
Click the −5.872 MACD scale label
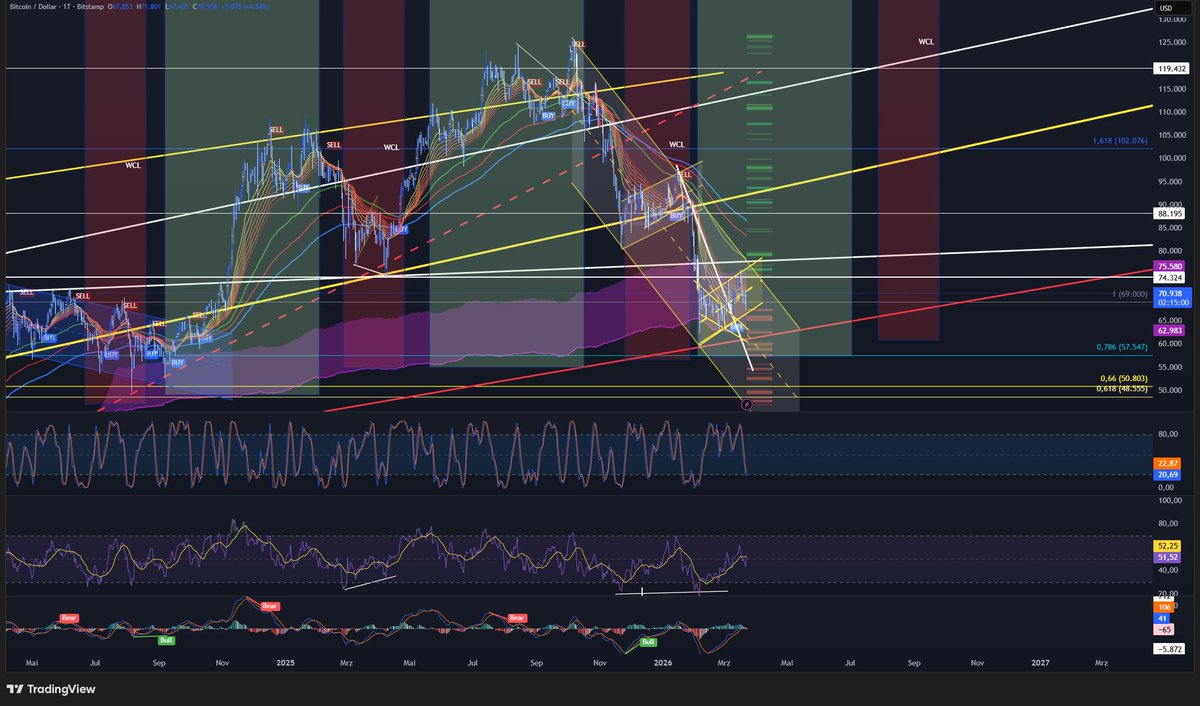[1169, 649]
